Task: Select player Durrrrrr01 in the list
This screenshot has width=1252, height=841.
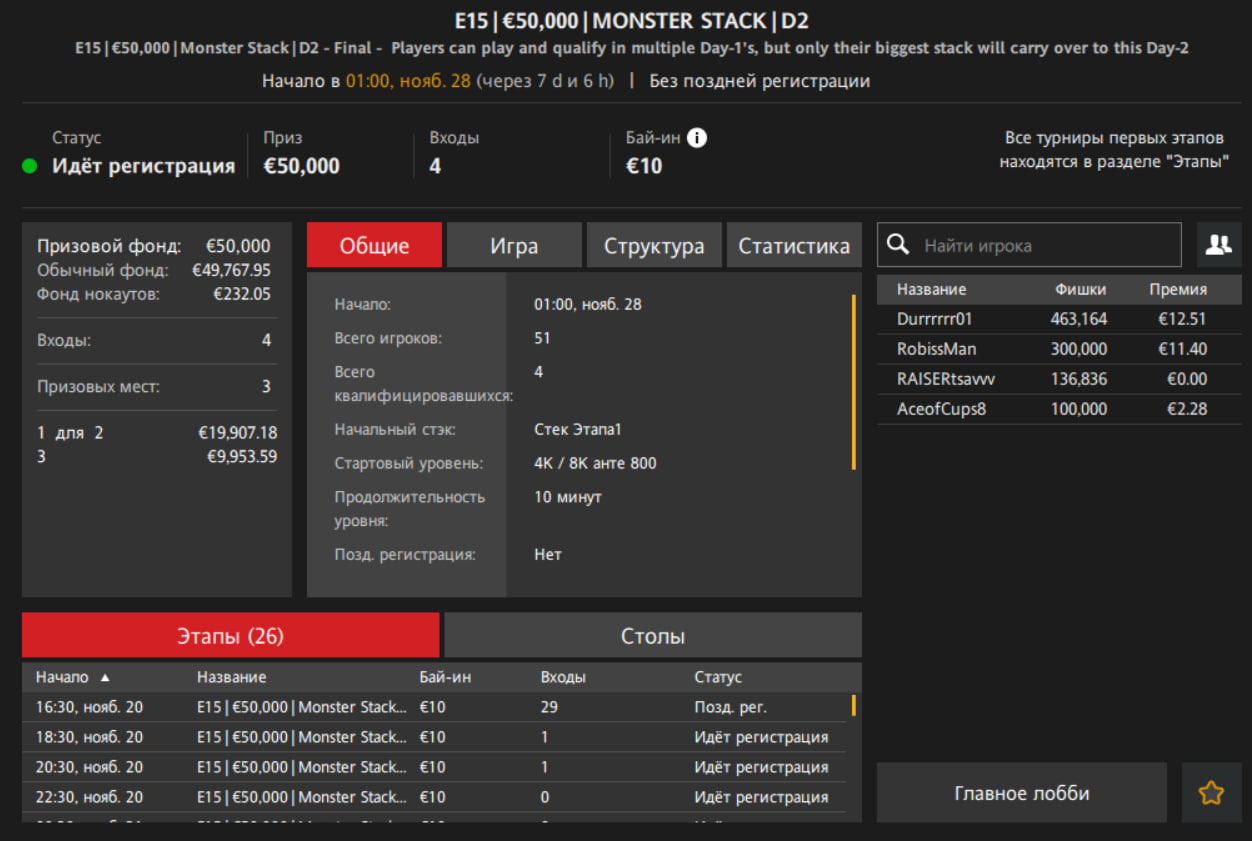Action: click(x=934, y=319)
